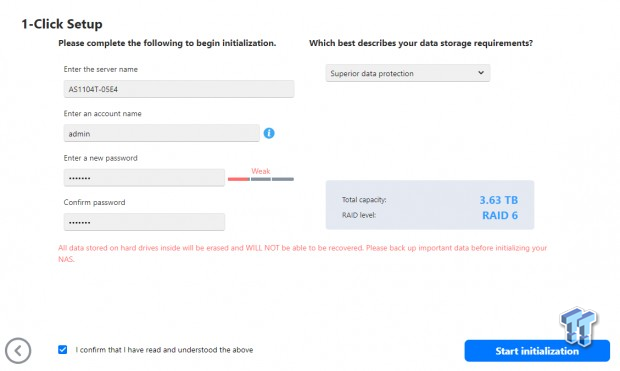Click the password strength meter bar
Viewport: 620px width, 371px height.
click(261, 179)
